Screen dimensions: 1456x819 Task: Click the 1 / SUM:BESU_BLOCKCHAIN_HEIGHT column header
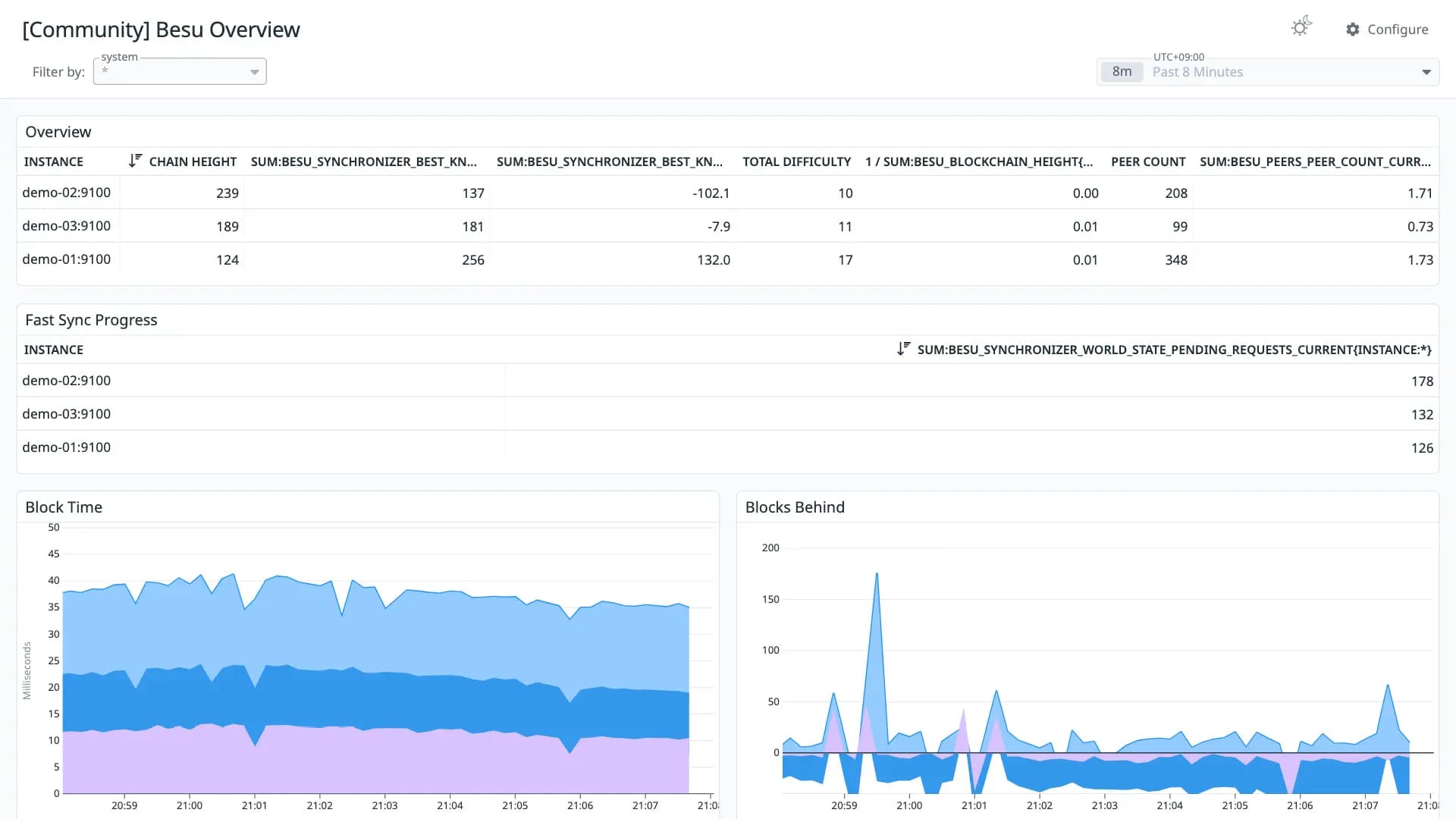click(x=979, y=162)
